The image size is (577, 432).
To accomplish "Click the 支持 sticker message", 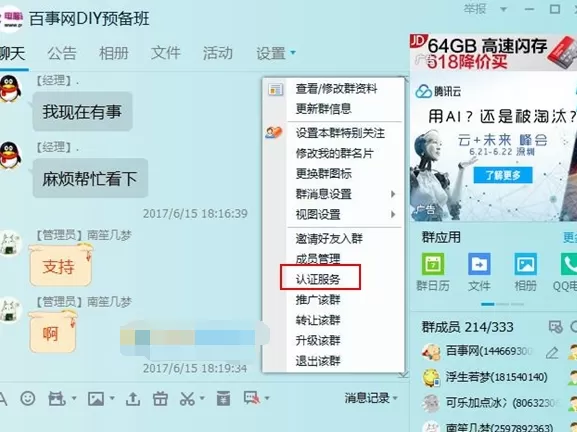I will (x=60, y=265).
